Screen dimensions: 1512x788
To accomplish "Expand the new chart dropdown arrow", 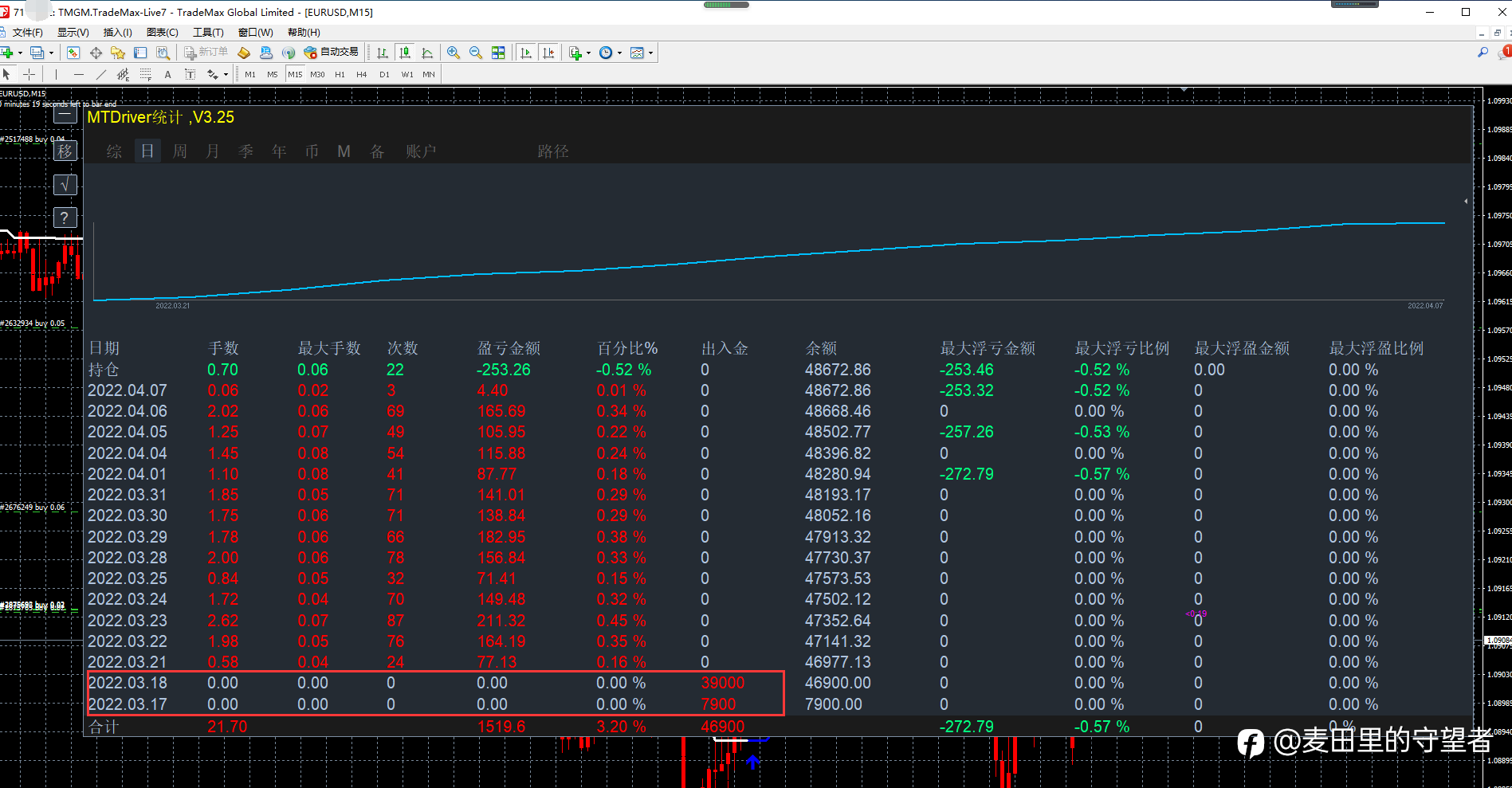I will click(x=20, y=53).
